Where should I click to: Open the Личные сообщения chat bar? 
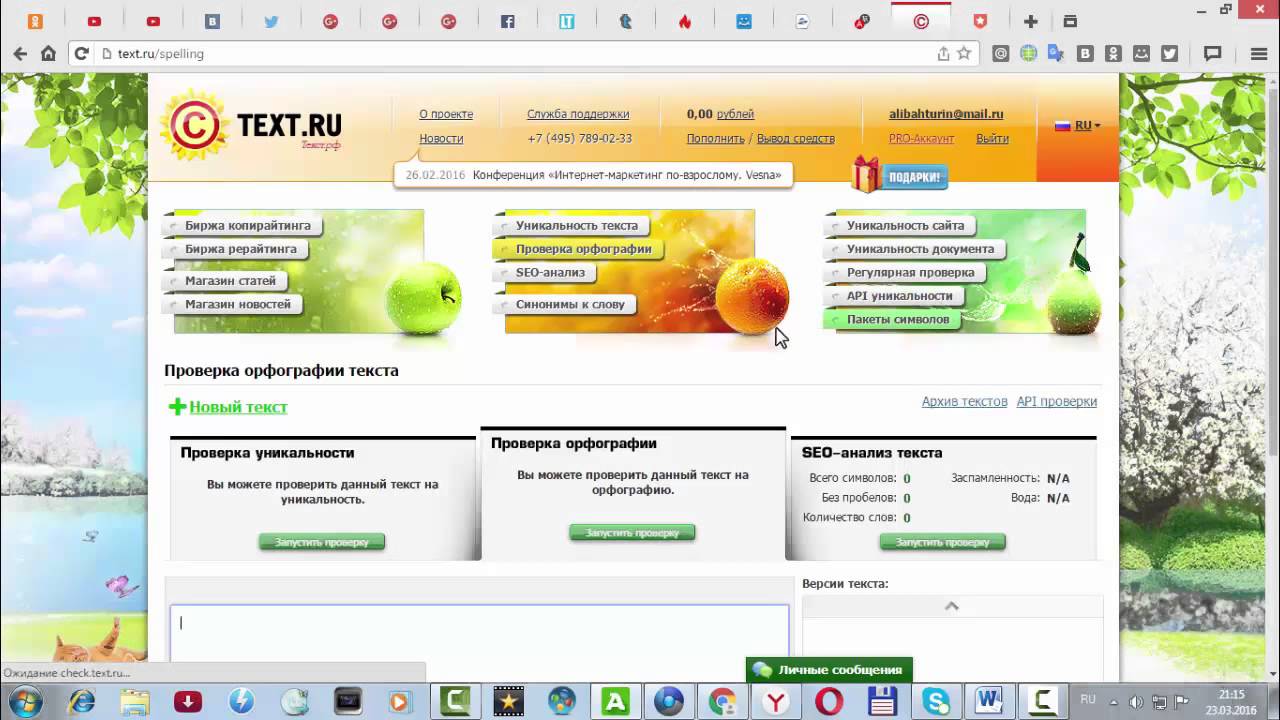click(x=829, y=670)
